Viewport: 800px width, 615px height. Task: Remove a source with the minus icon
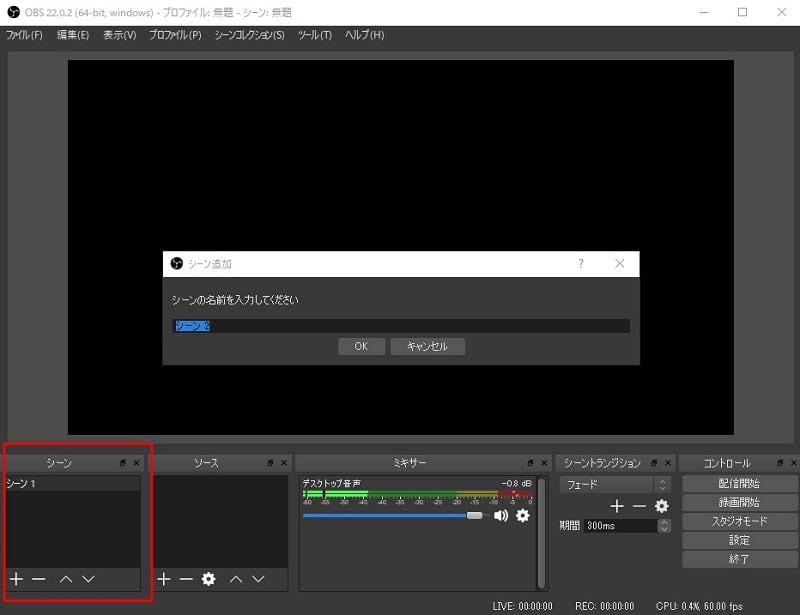185,578
